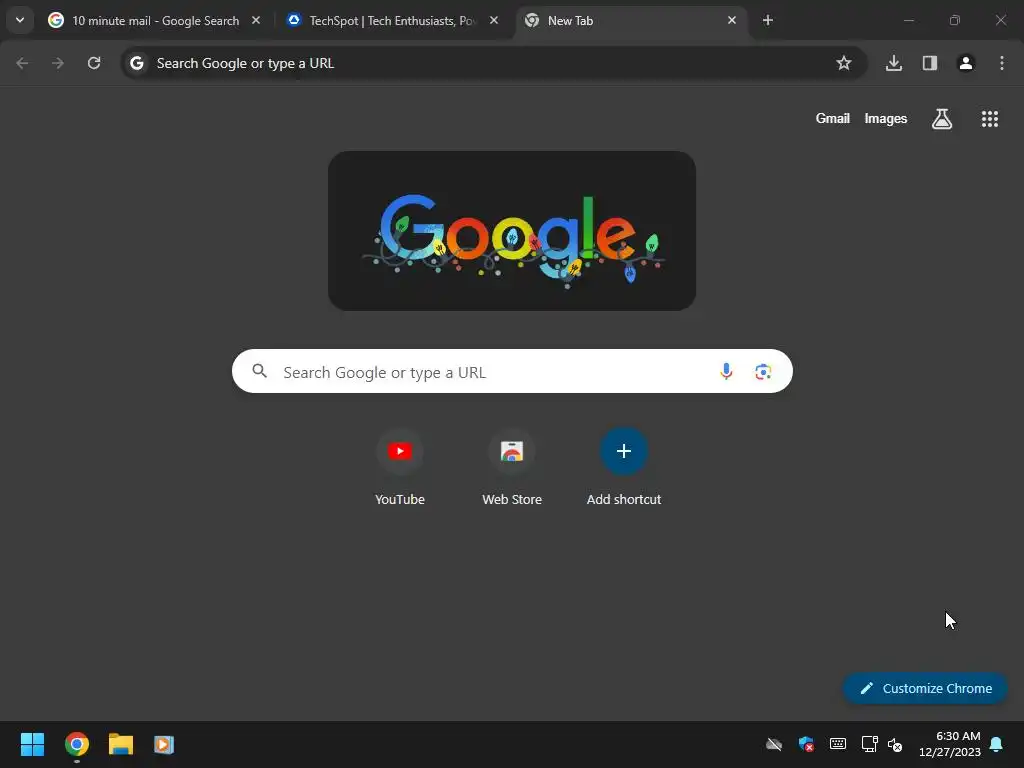Search by image with Lens icon
This screenshot has height=768, width=1024.
pos(763,372)
